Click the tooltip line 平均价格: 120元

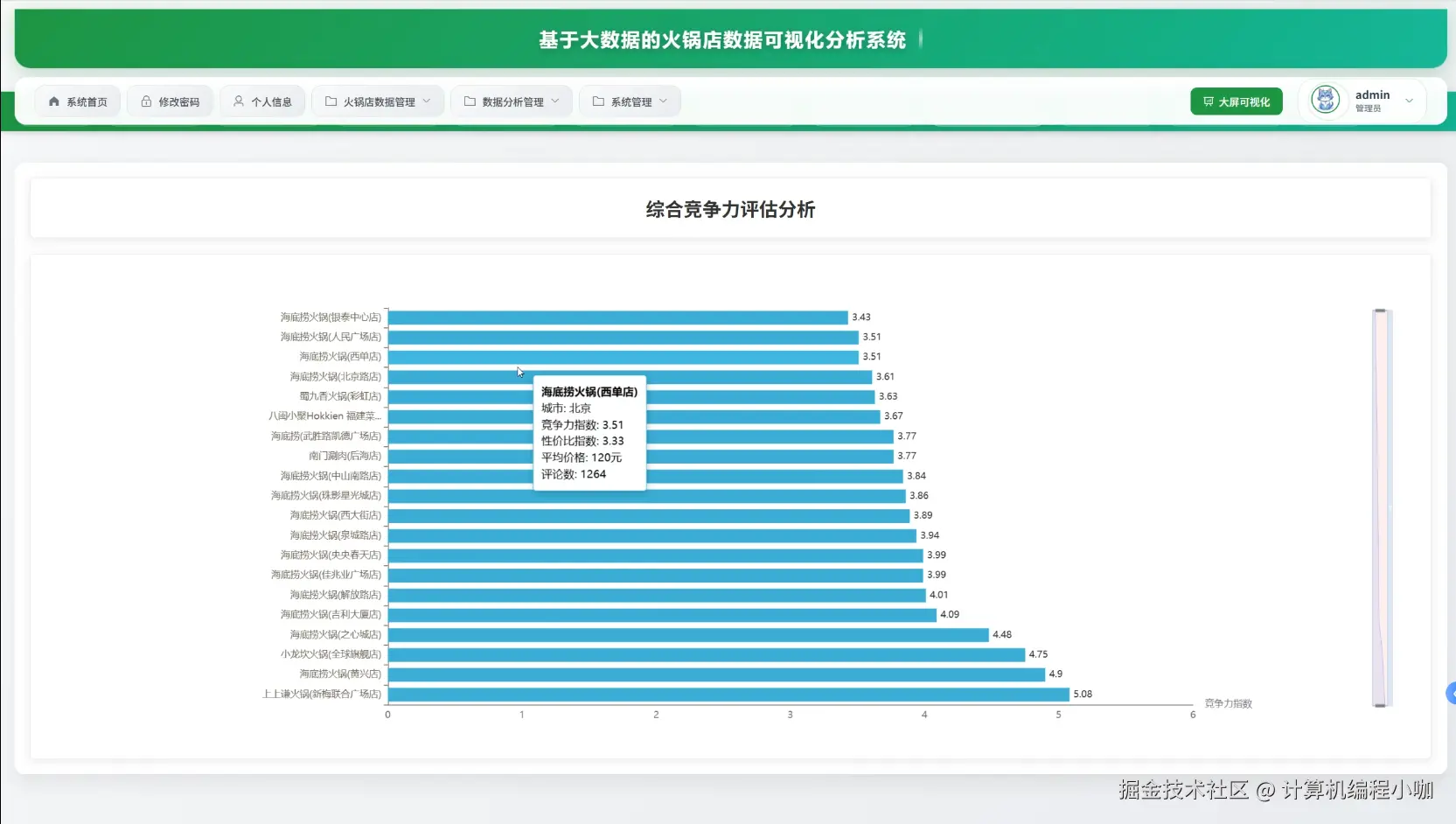582,457
